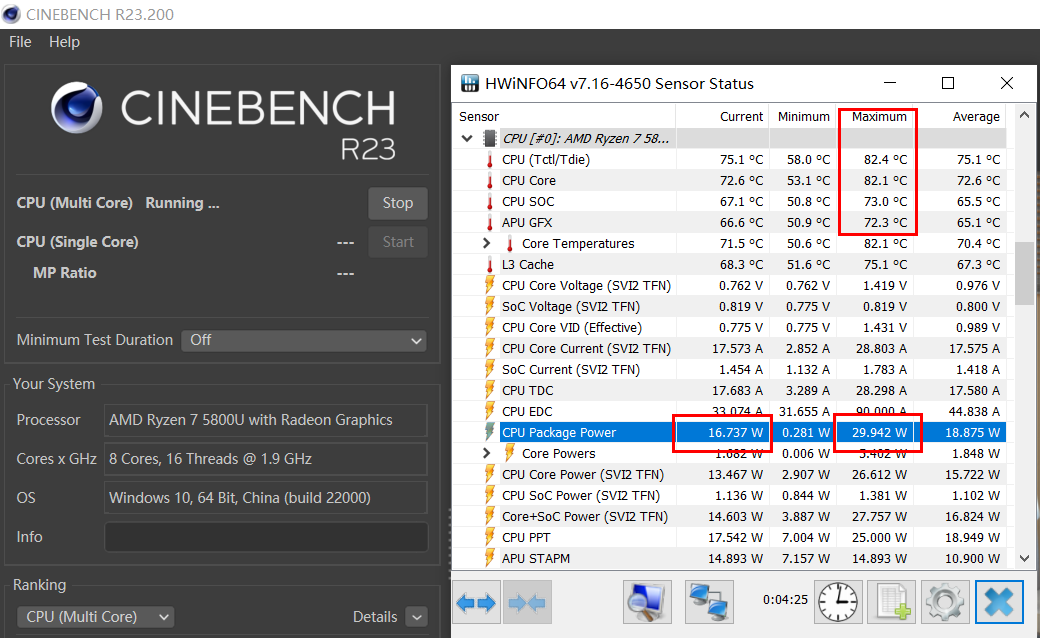
Task: Click lightning icon beside APU STAPM
Action: click(489, 558)
